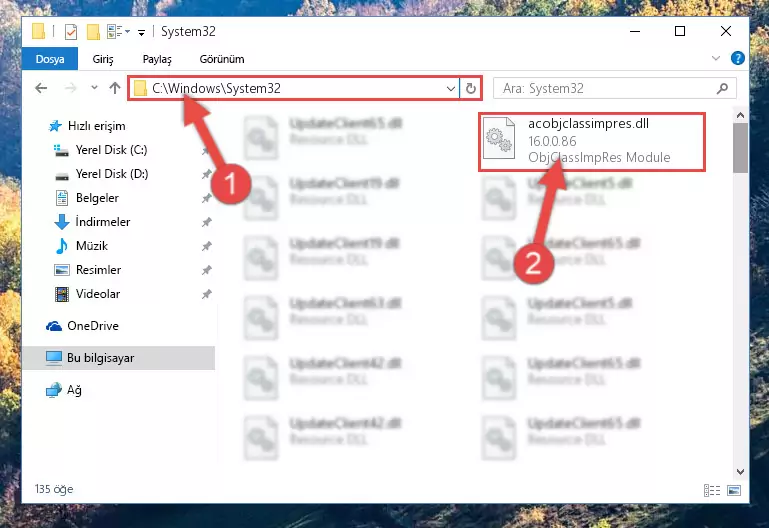
Task: Click the search magnifier icon
Action: click(722, 88)
